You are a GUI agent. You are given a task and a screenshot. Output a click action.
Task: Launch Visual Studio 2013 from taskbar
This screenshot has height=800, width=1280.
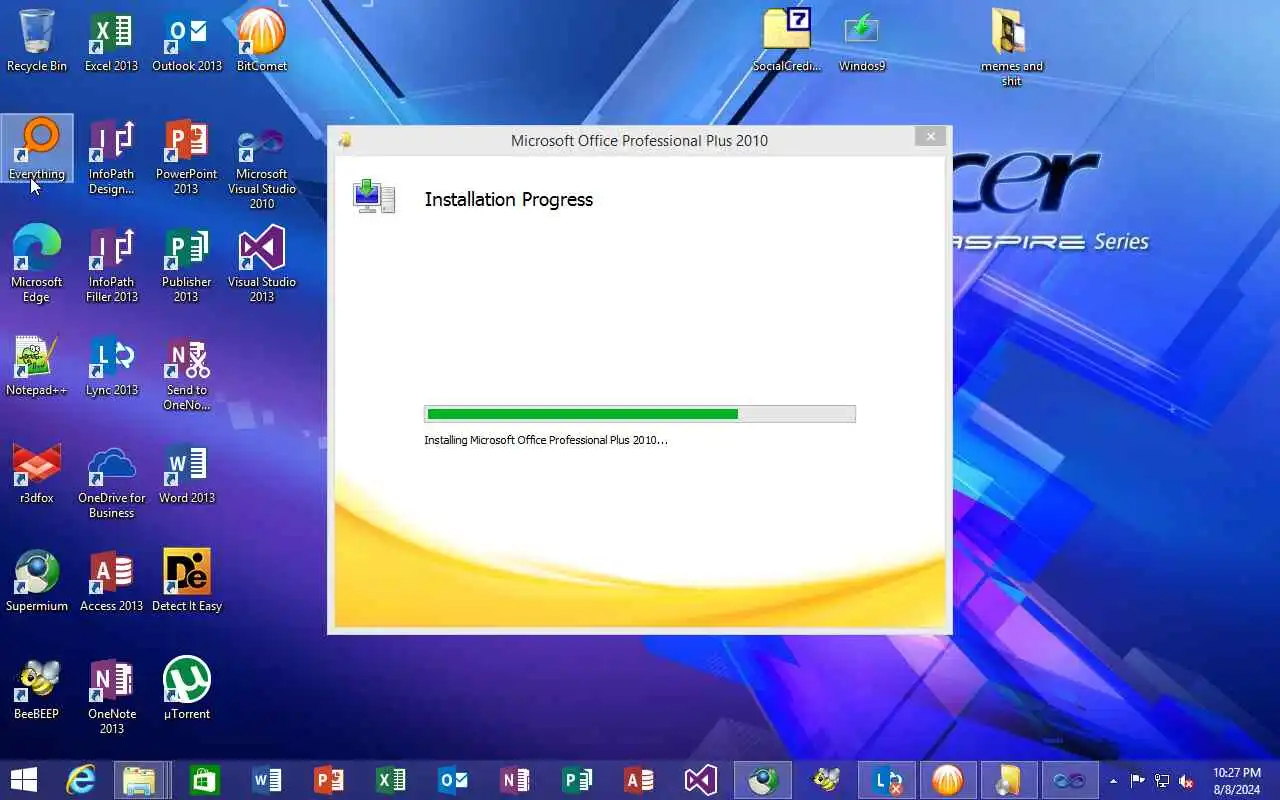[x=701, y=780]
